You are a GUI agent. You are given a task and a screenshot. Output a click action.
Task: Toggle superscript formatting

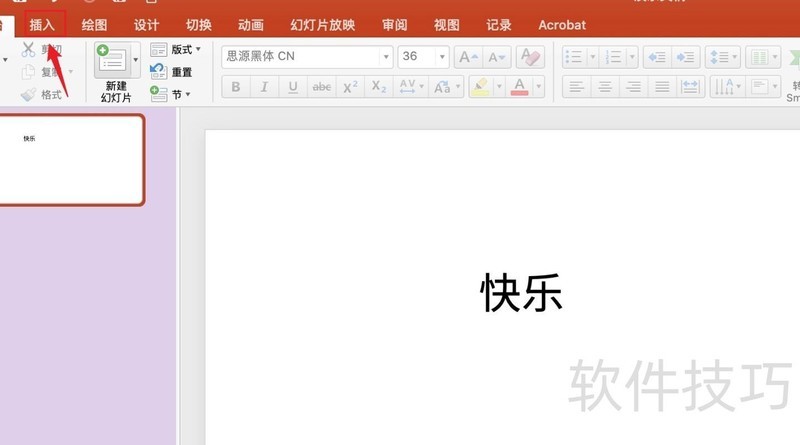pos(350,87)
